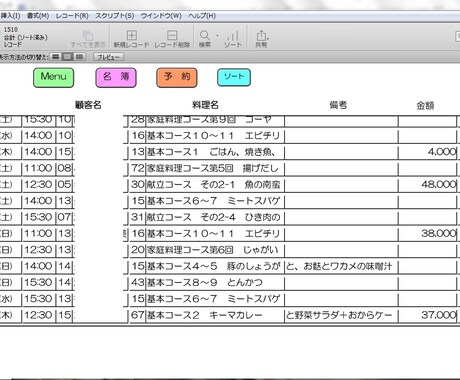Click the プレビュー button

pyautogui.click(x=109, y=57)
